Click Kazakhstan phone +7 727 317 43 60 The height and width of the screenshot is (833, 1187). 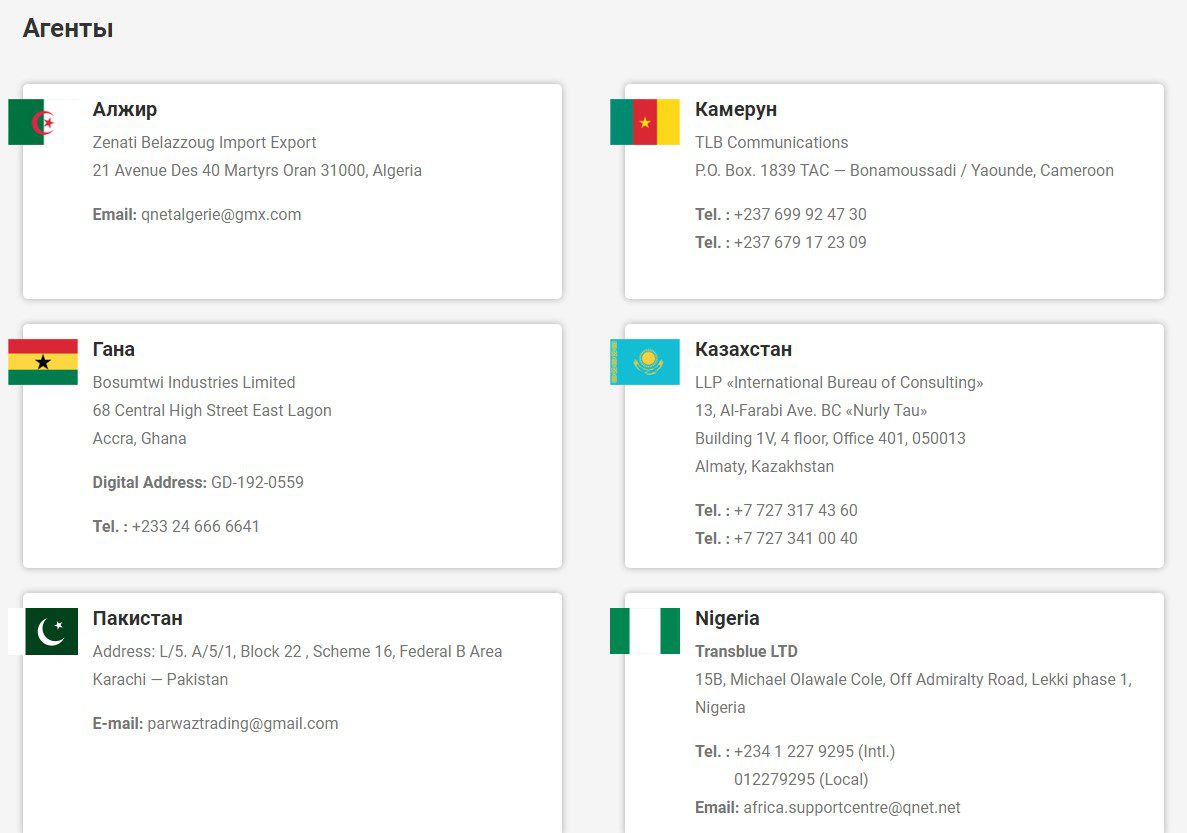tap(795, 510)
